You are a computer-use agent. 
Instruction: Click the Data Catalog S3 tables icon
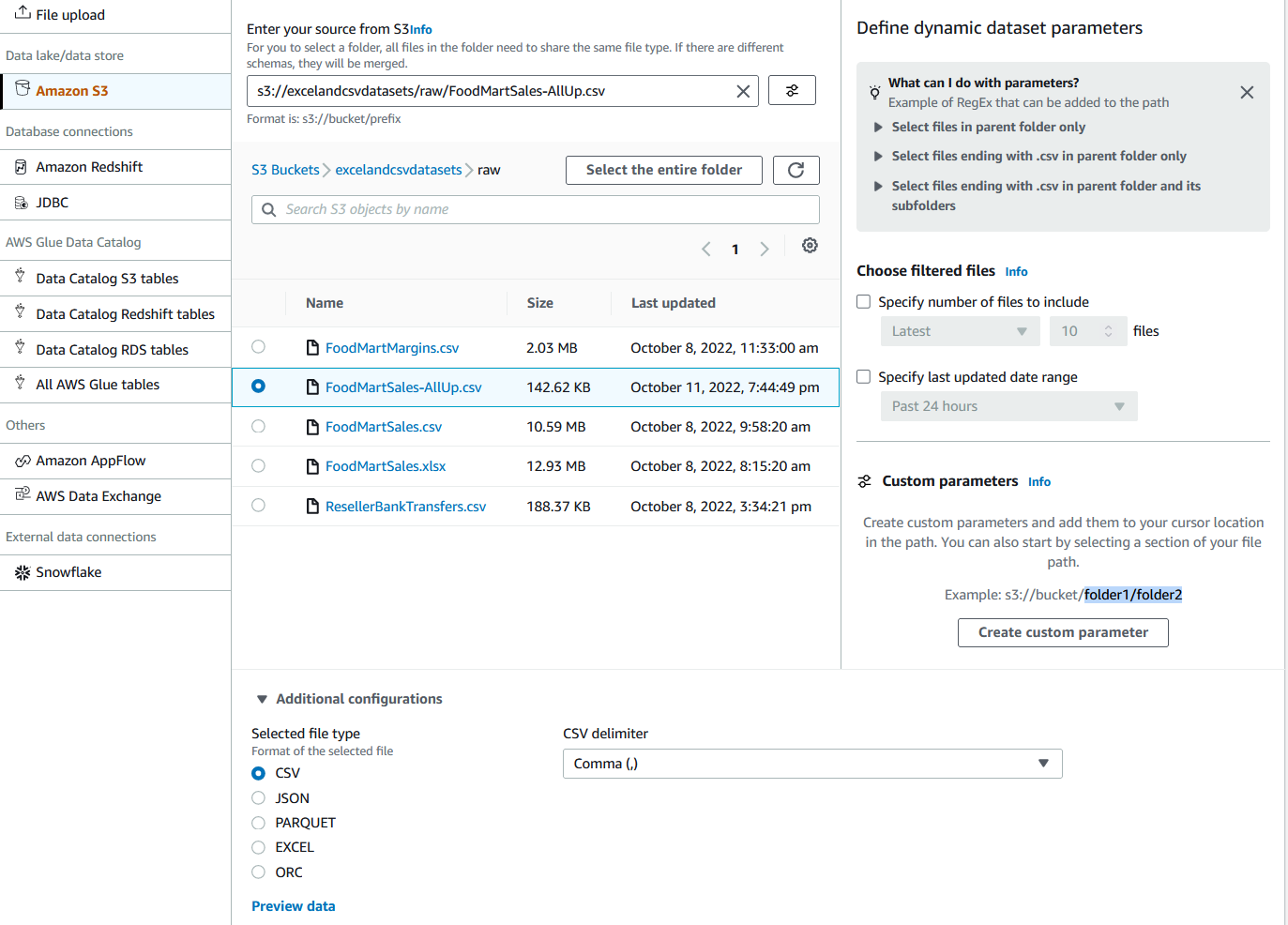[x=20, y=277]
